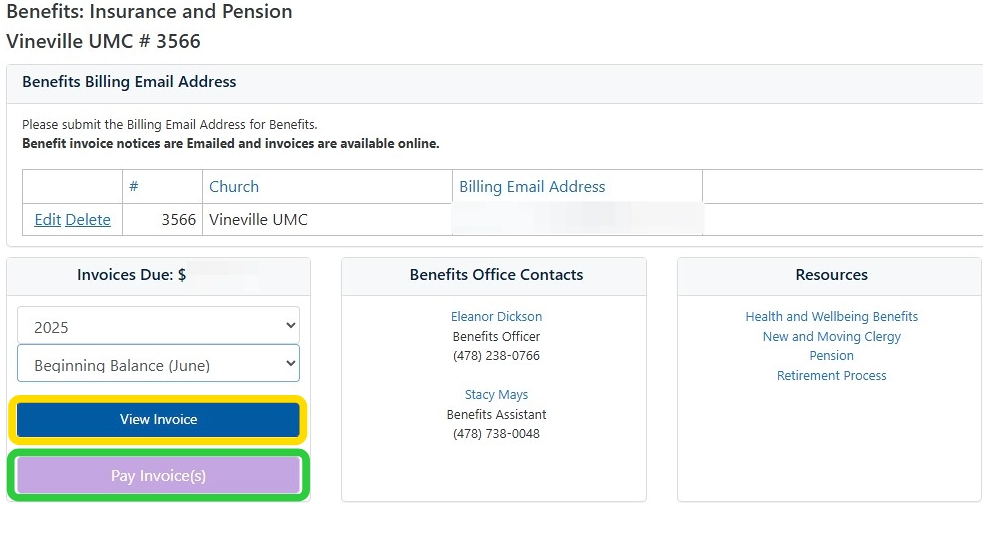Delete the Vineville UMC billing row
This screenshot has height=550, width=983.
(88, 220)
